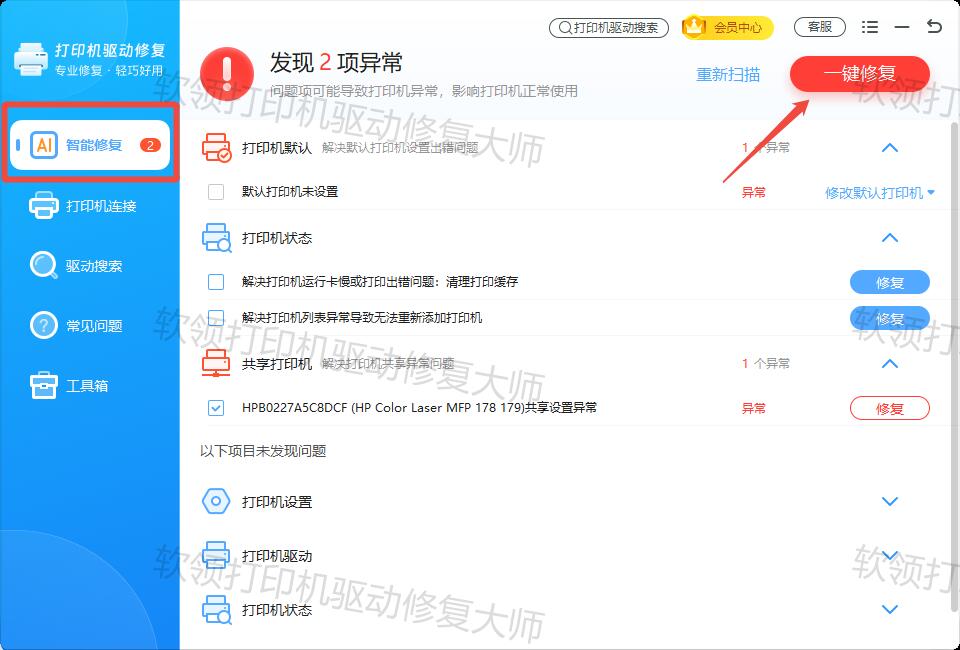This screenshot has height=650, width=960.
Task: Expand the 打印机驱动 section chevron
Action: coord(890,555)
